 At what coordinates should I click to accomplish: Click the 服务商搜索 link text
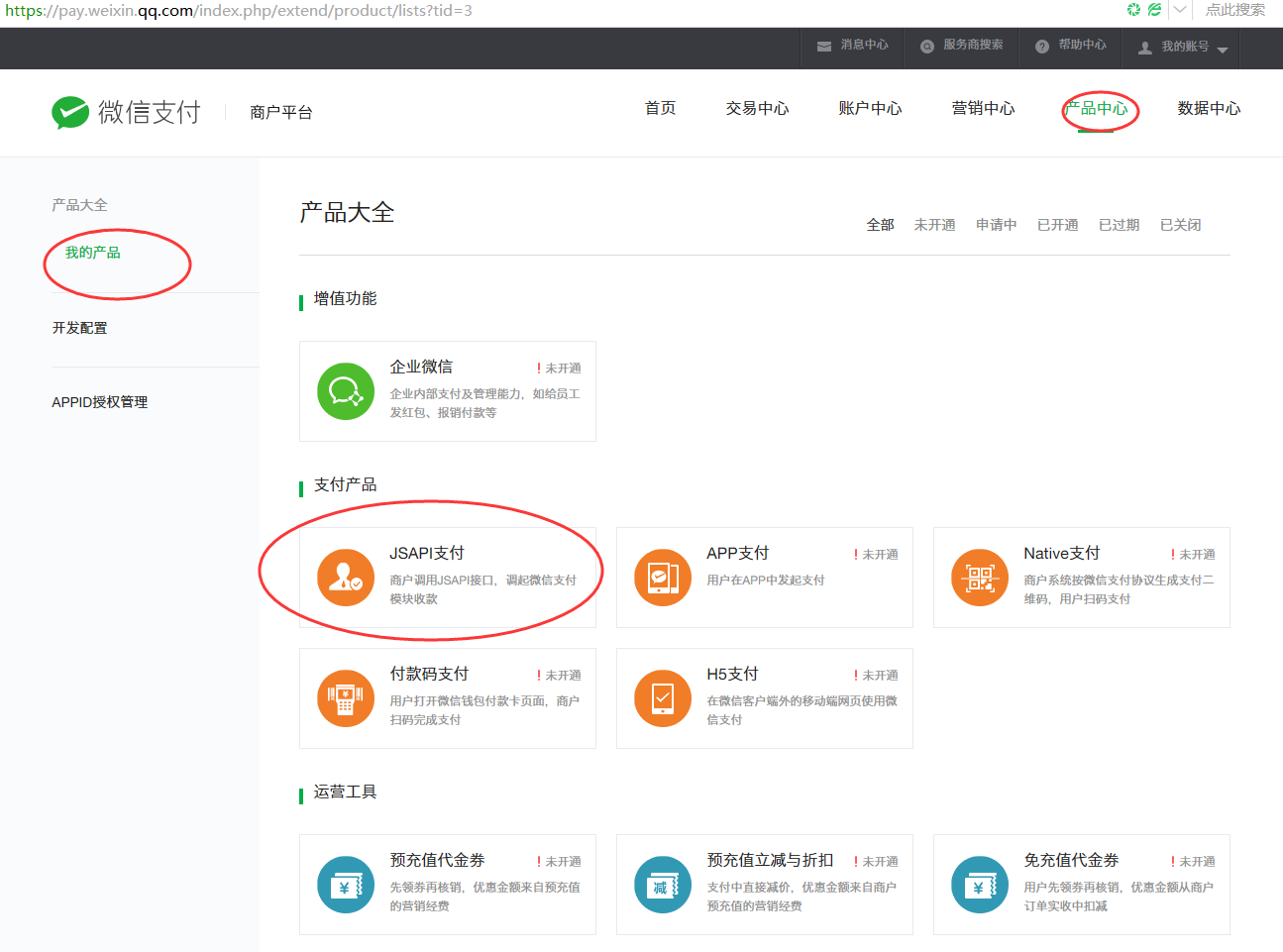[973, 45]
